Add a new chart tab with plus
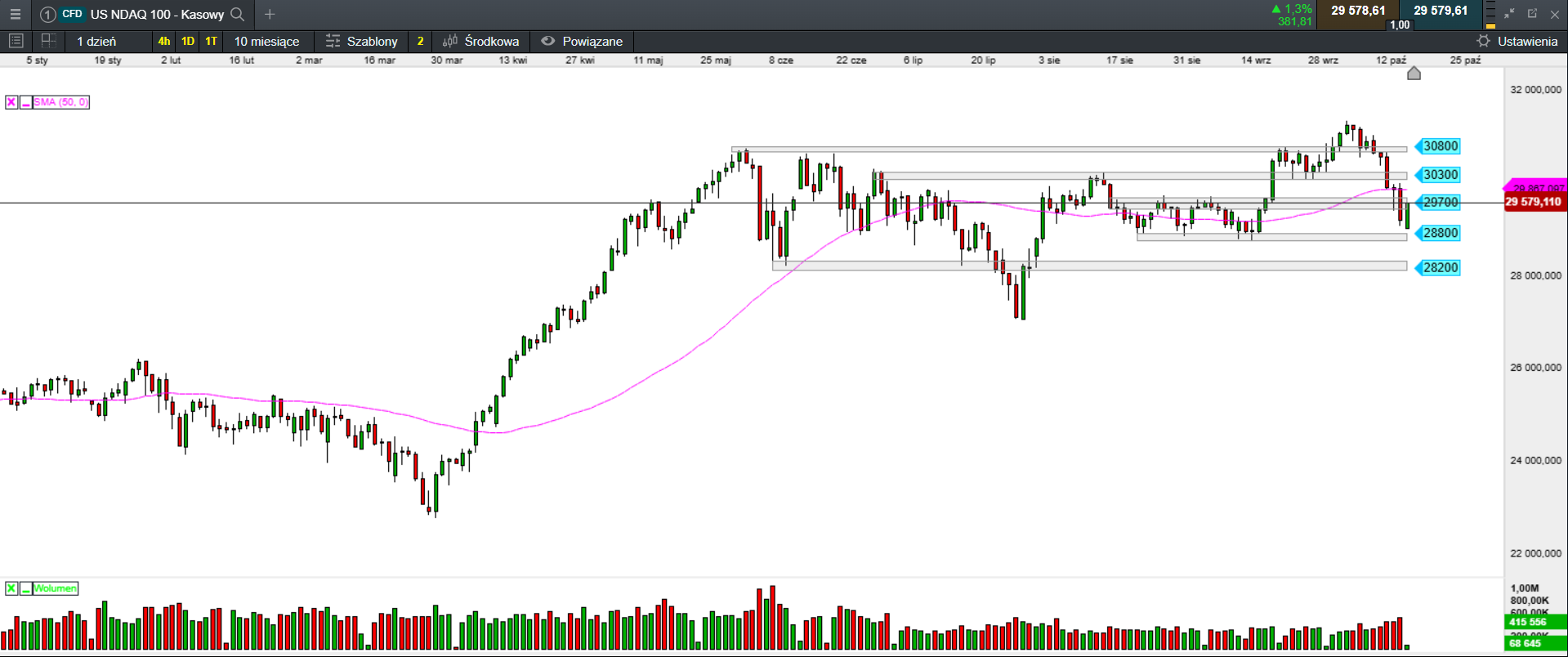 (270, 14)
